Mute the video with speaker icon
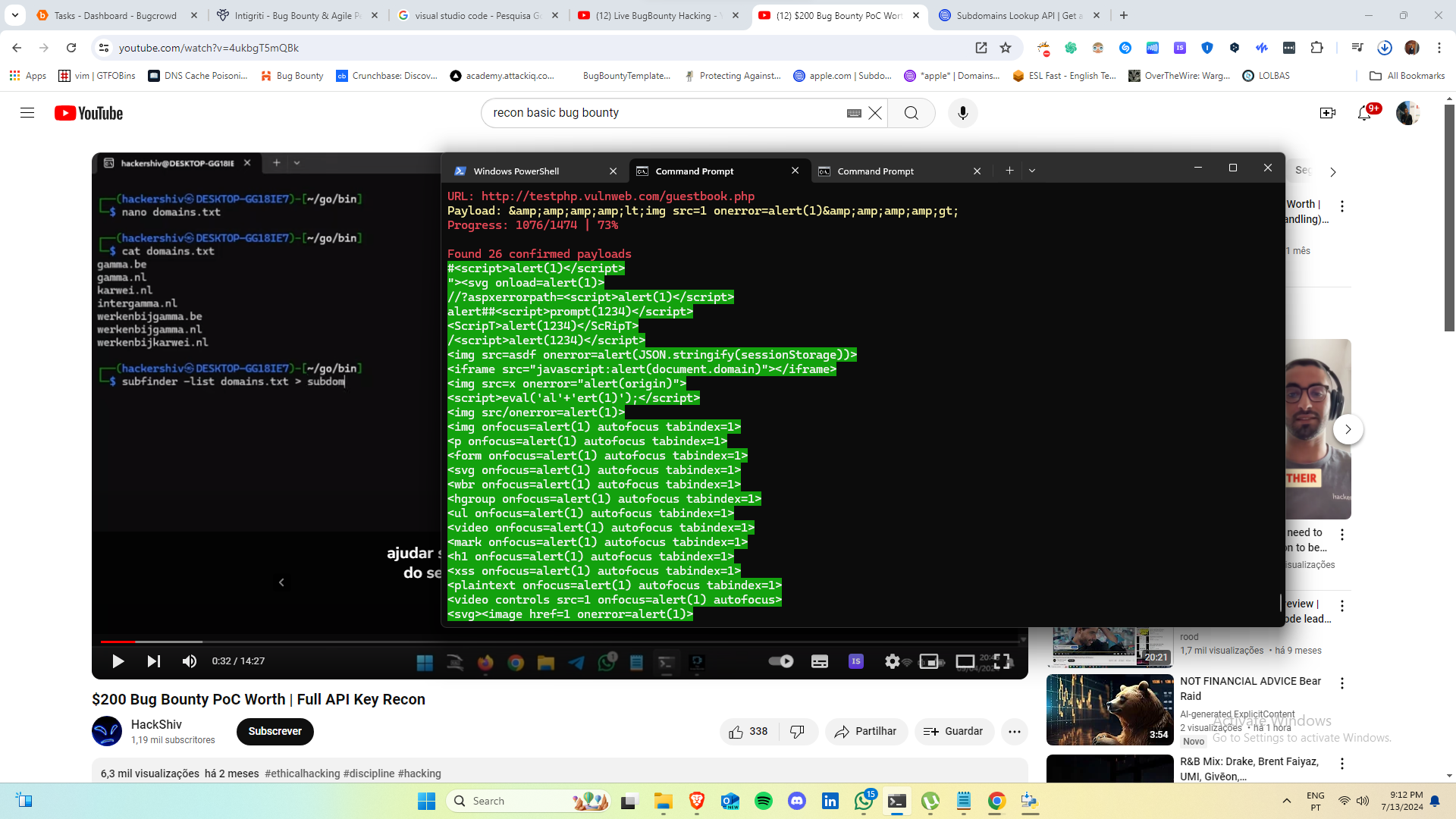Image resolution: width=1456 pixels, height=819 pixels. pyautogui.click(x=189, y=661)
